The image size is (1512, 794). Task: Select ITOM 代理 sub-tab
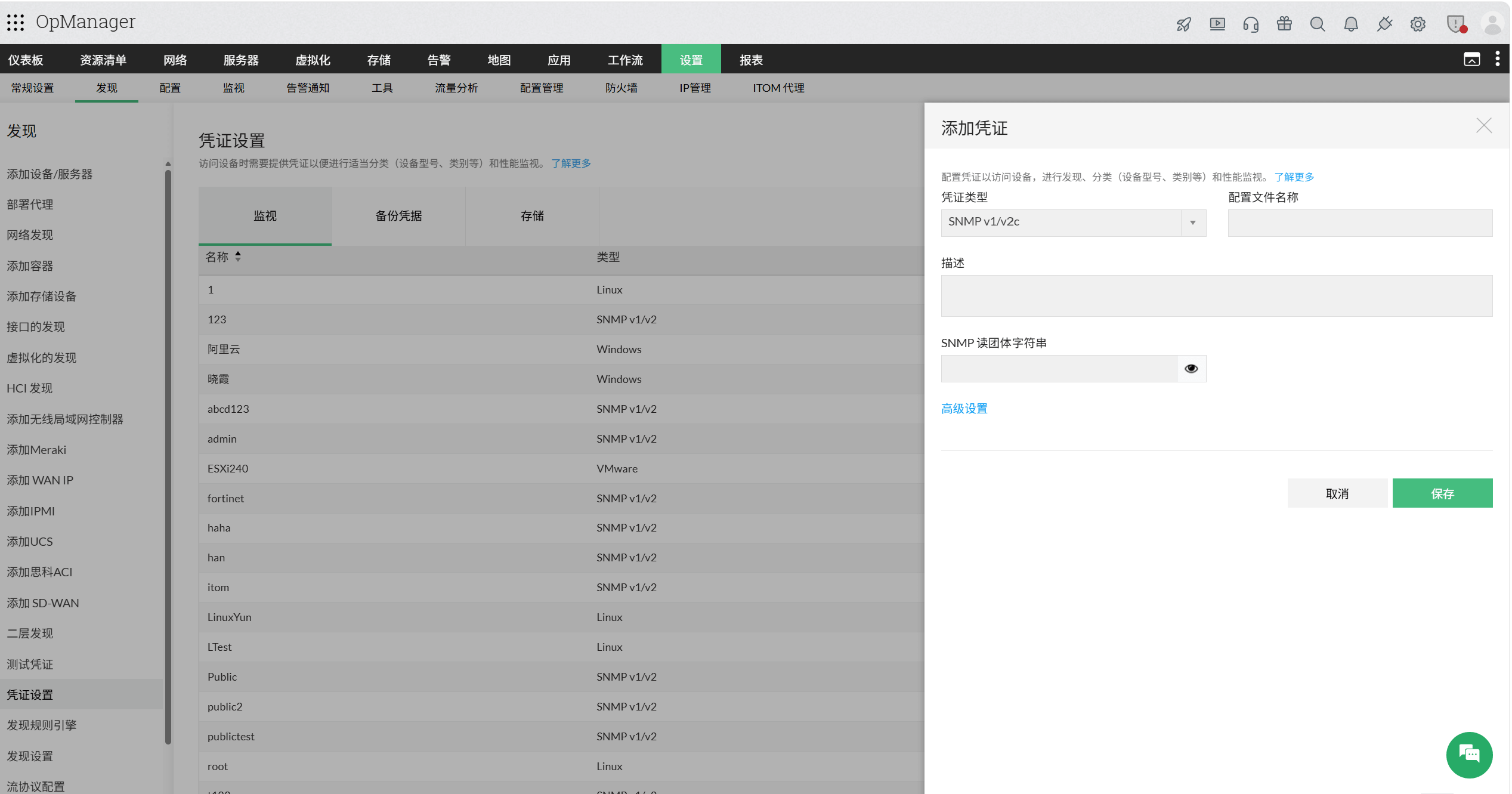778,88
